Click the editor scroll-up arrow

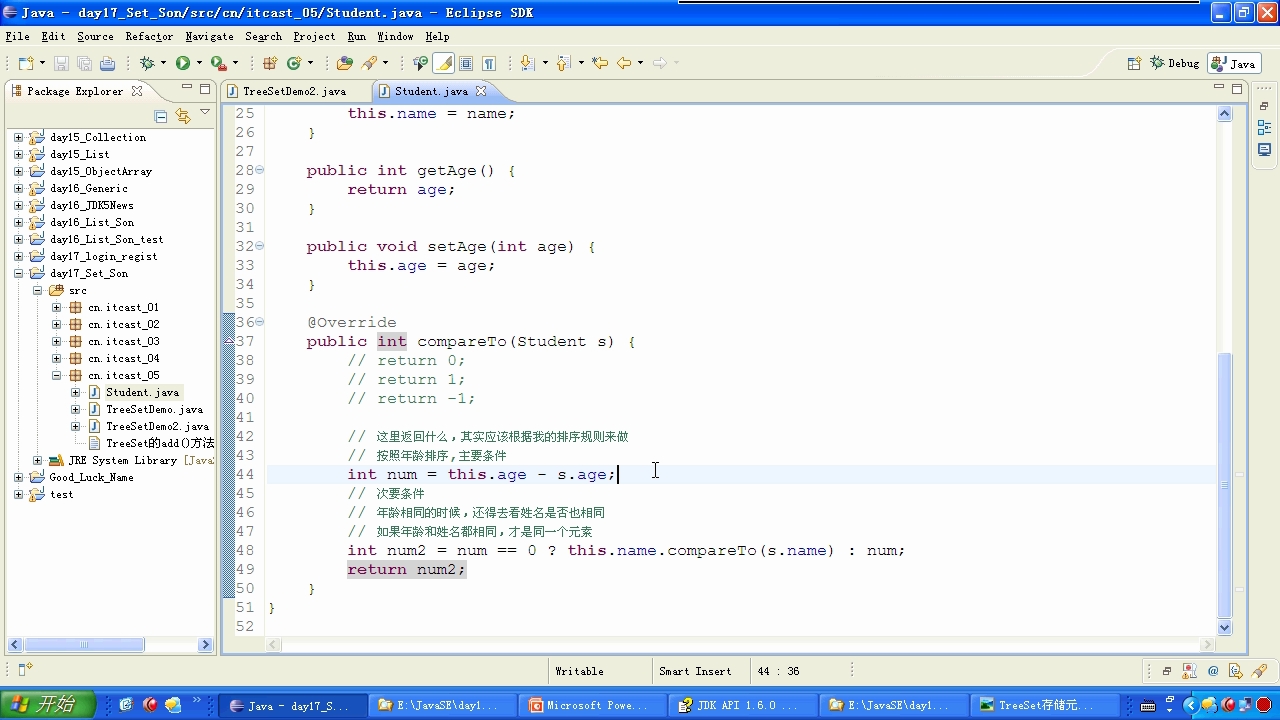pos(1225,114)
